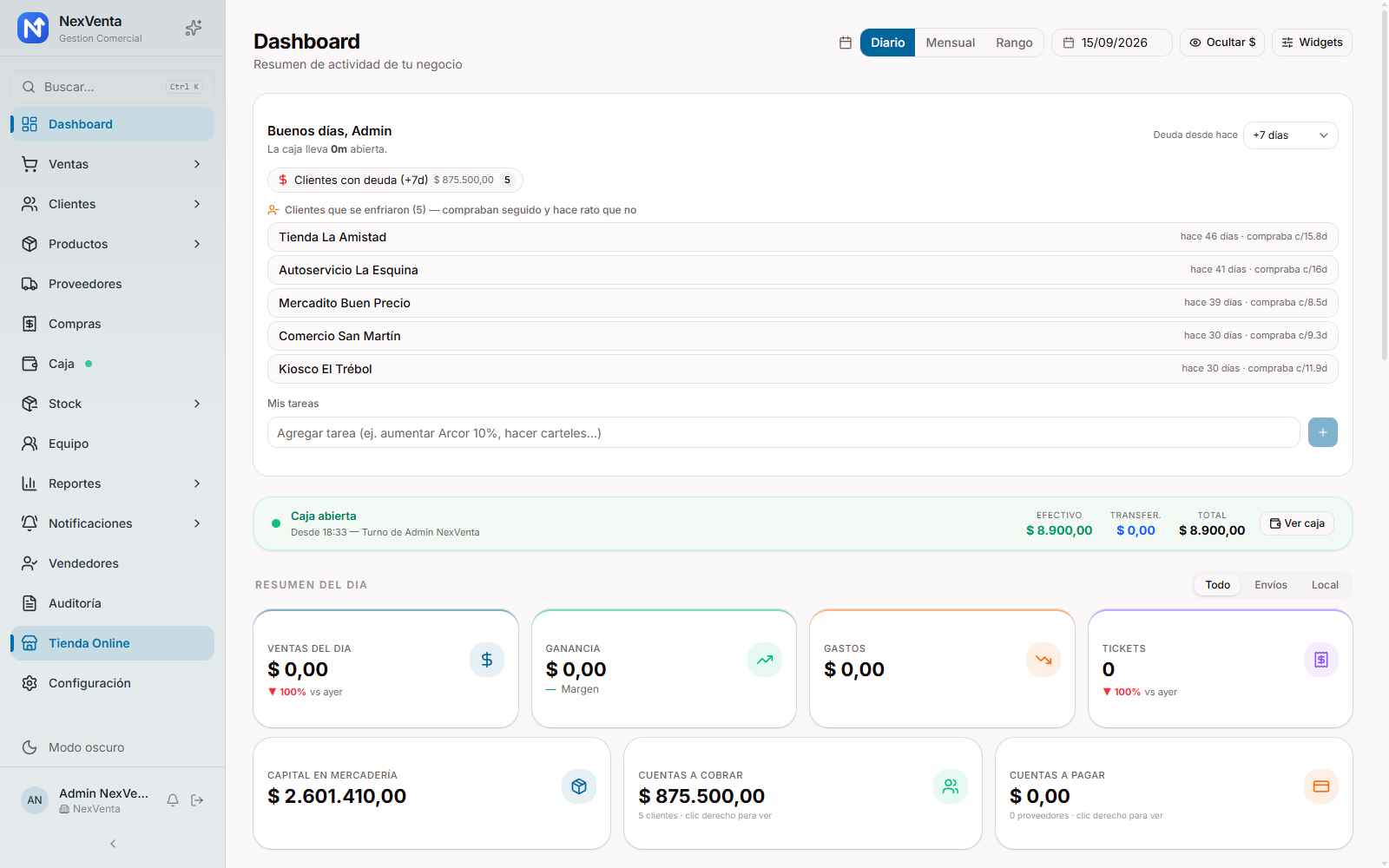This screenshot has width=1389, height=868.
Task: Switch to the Mensual view tab
Action: [950, 43]
